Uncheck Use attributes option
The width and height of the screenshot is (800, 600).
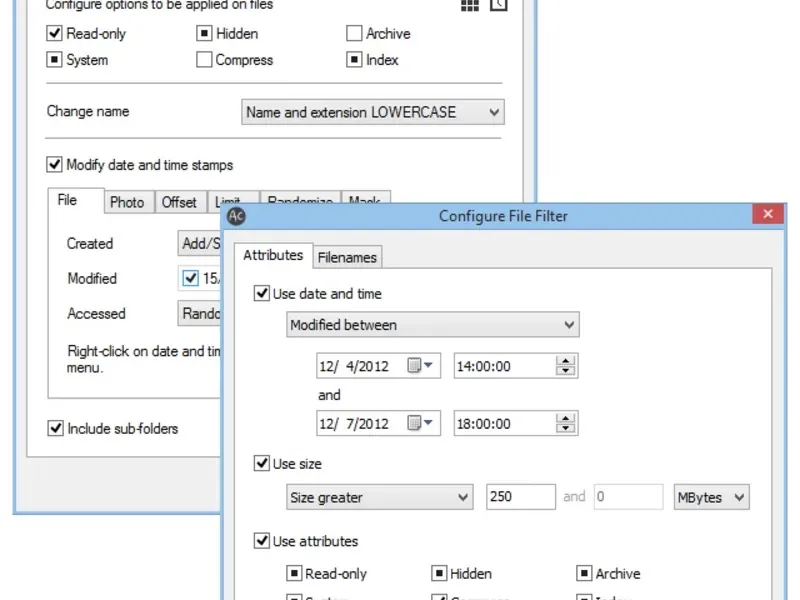pos(262,541)
